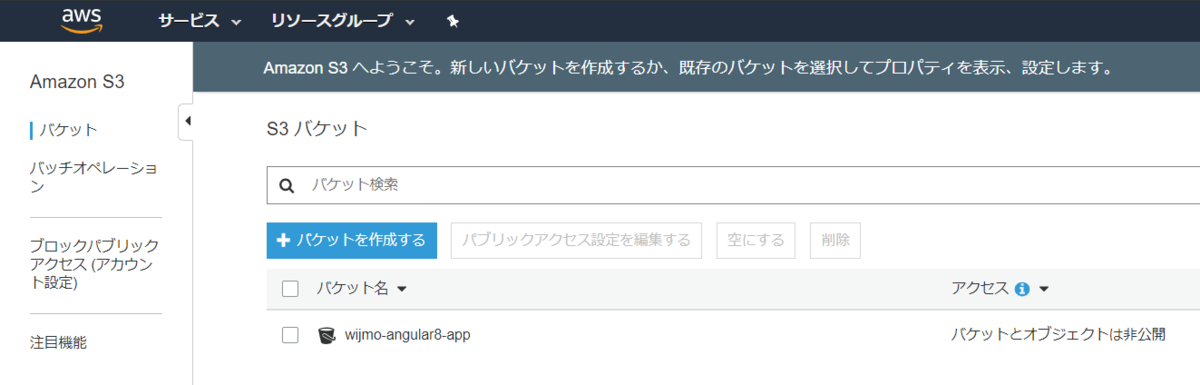Tick the select-all checkbox in header row

[291, 289]
